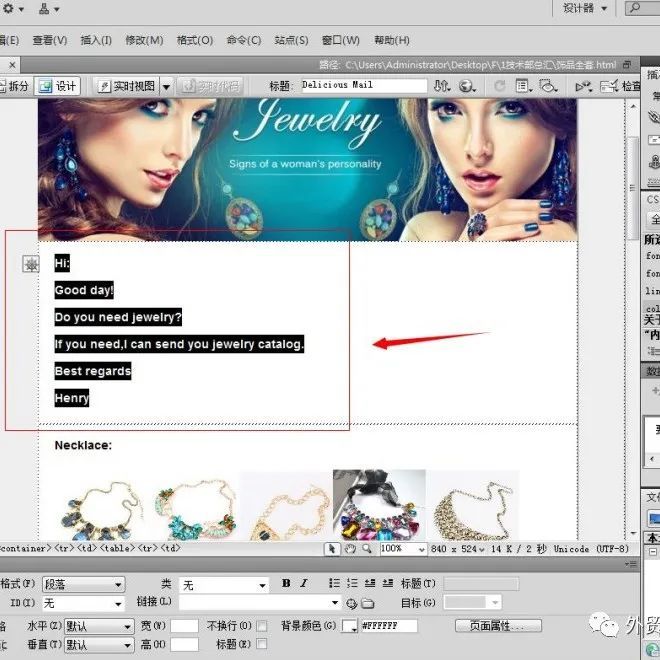The height and width of the screenshot is (660, 660).
Task: Select the <table> tag in tag selector
Action: point(115,548)
